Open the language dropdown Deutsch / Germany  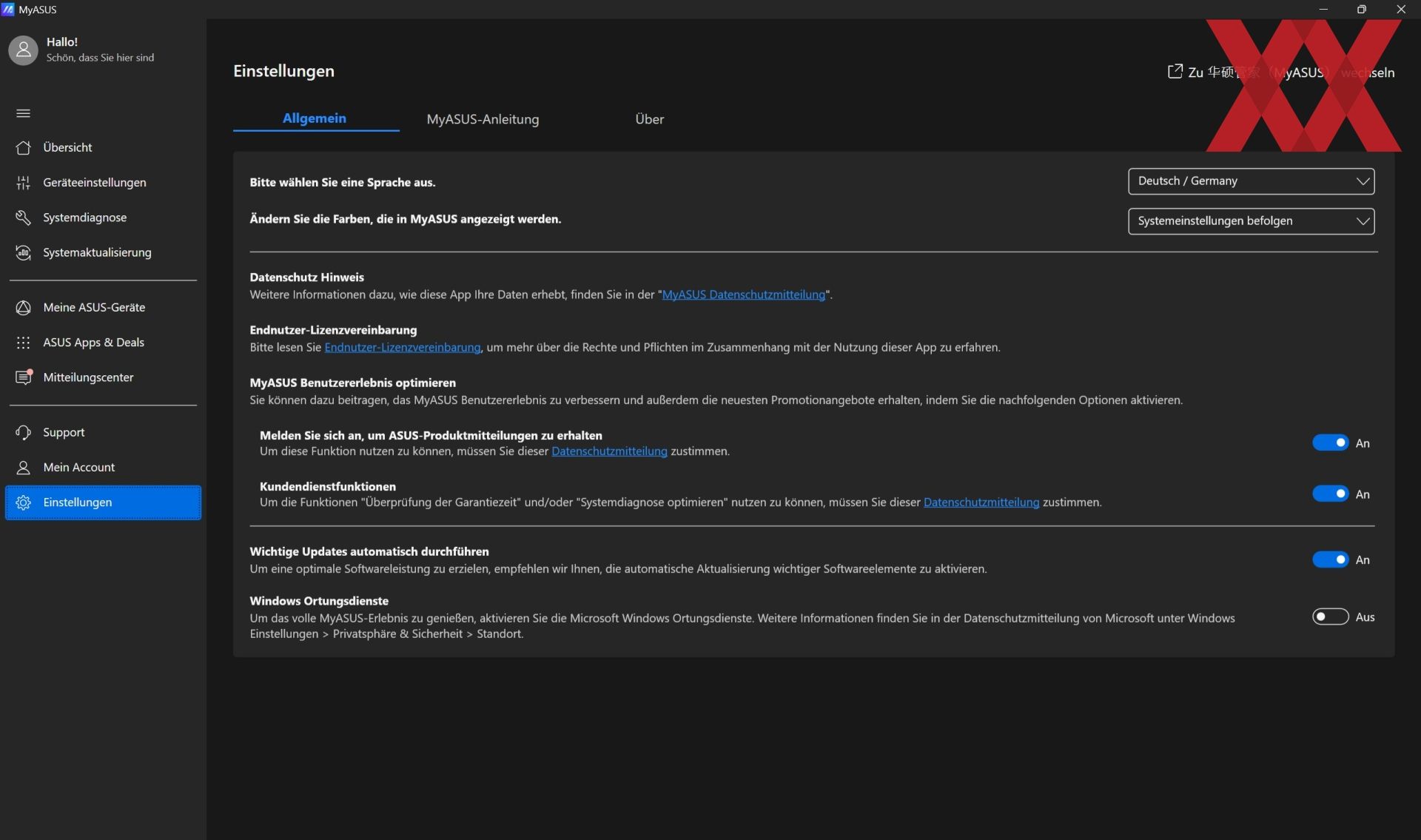[1251, 181]
